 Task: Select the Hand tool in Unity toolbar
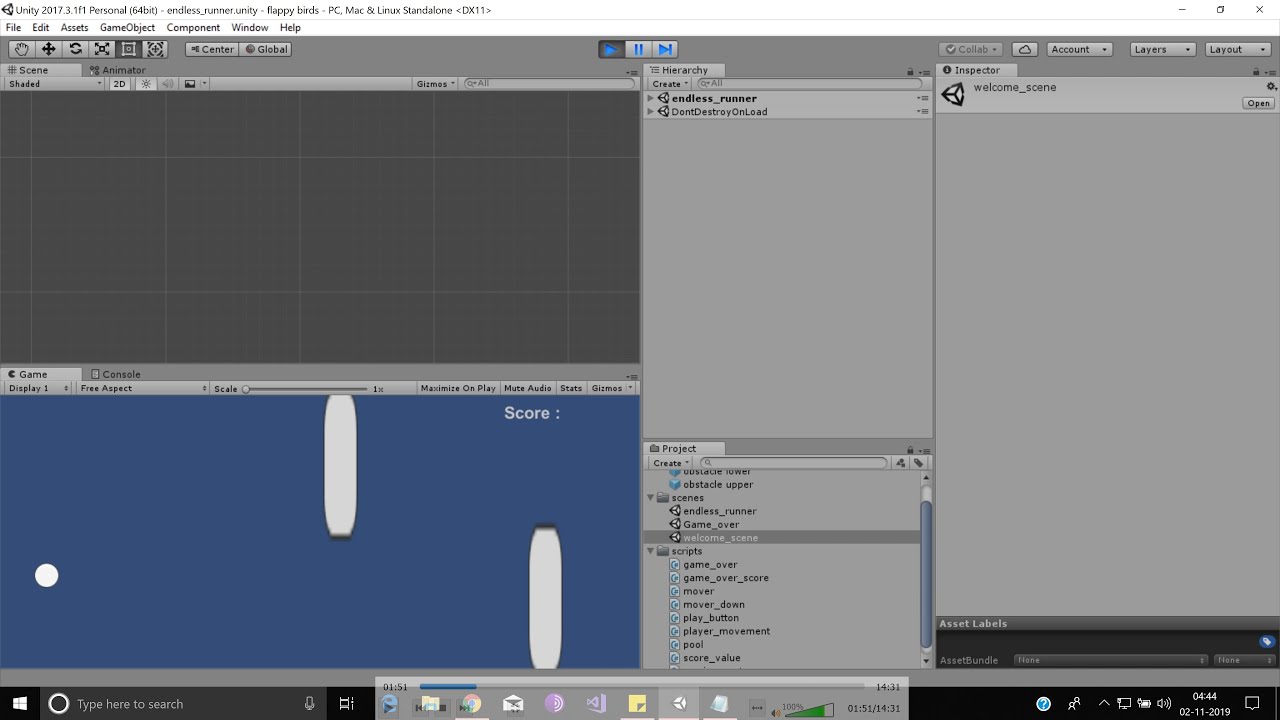tap(21, 49)
